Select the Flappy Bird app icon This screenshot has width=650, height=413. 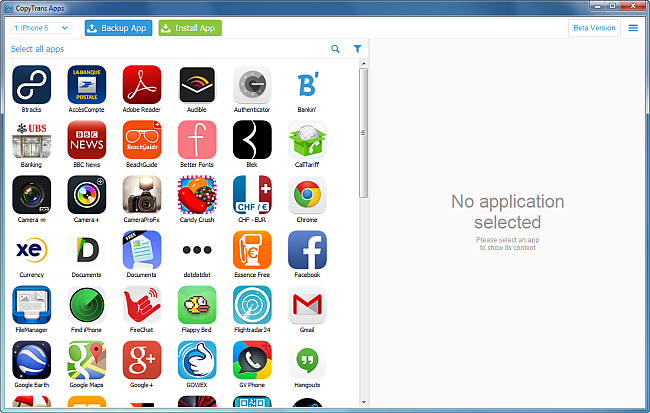(197, 305)
